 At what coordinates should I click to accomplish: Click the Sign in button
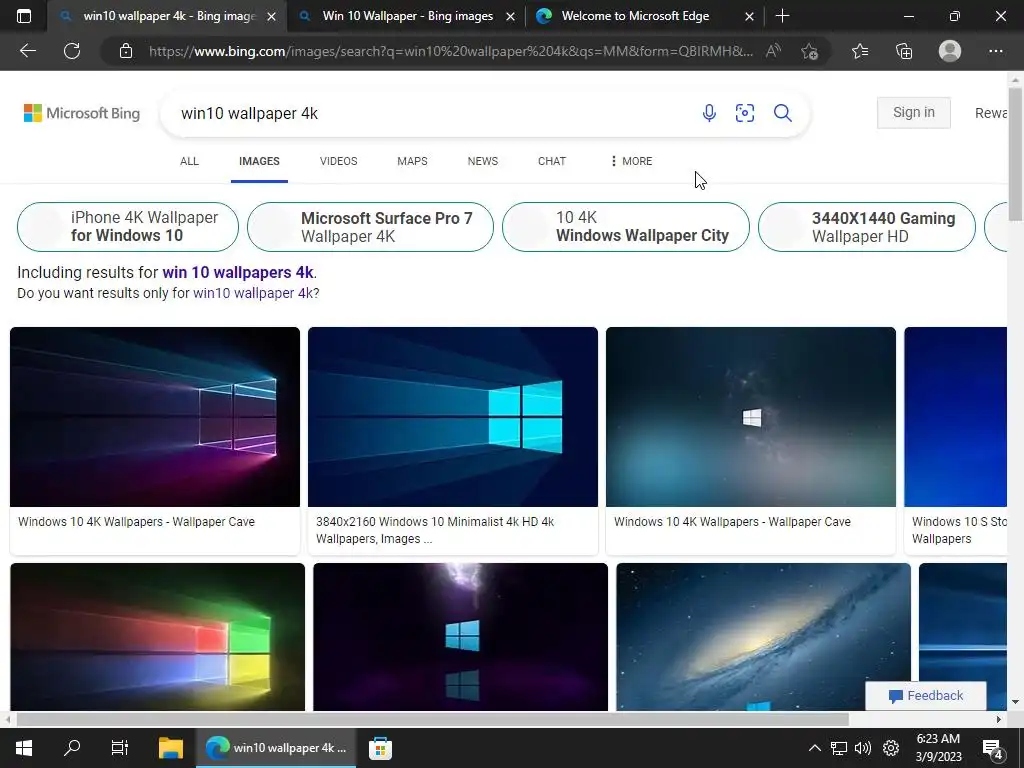pyautogui.click(x=914, y=112)
